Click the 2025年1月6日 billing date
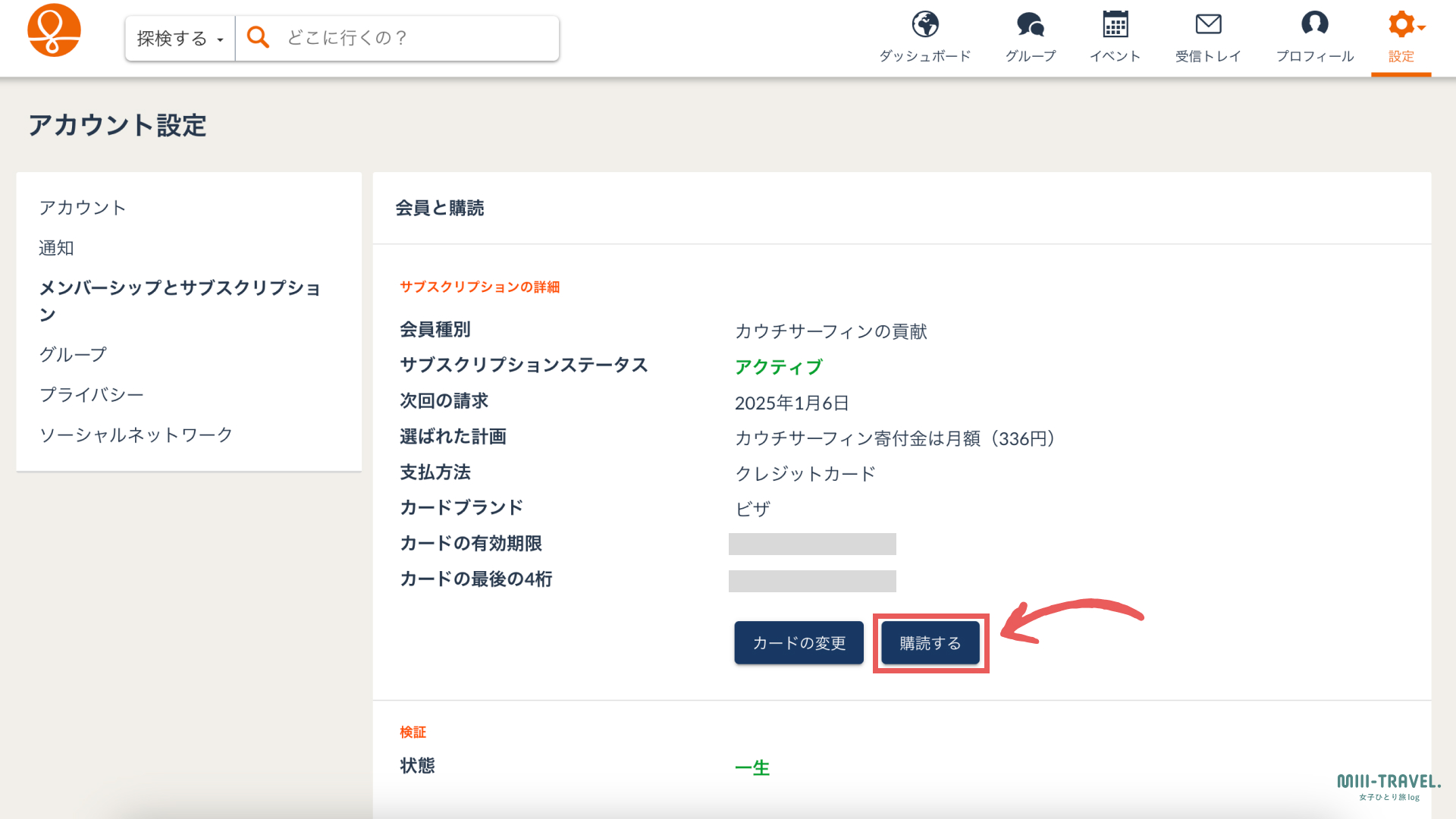Image resolution: width=1456 pixels, height=819 pixels. (792, 403)
